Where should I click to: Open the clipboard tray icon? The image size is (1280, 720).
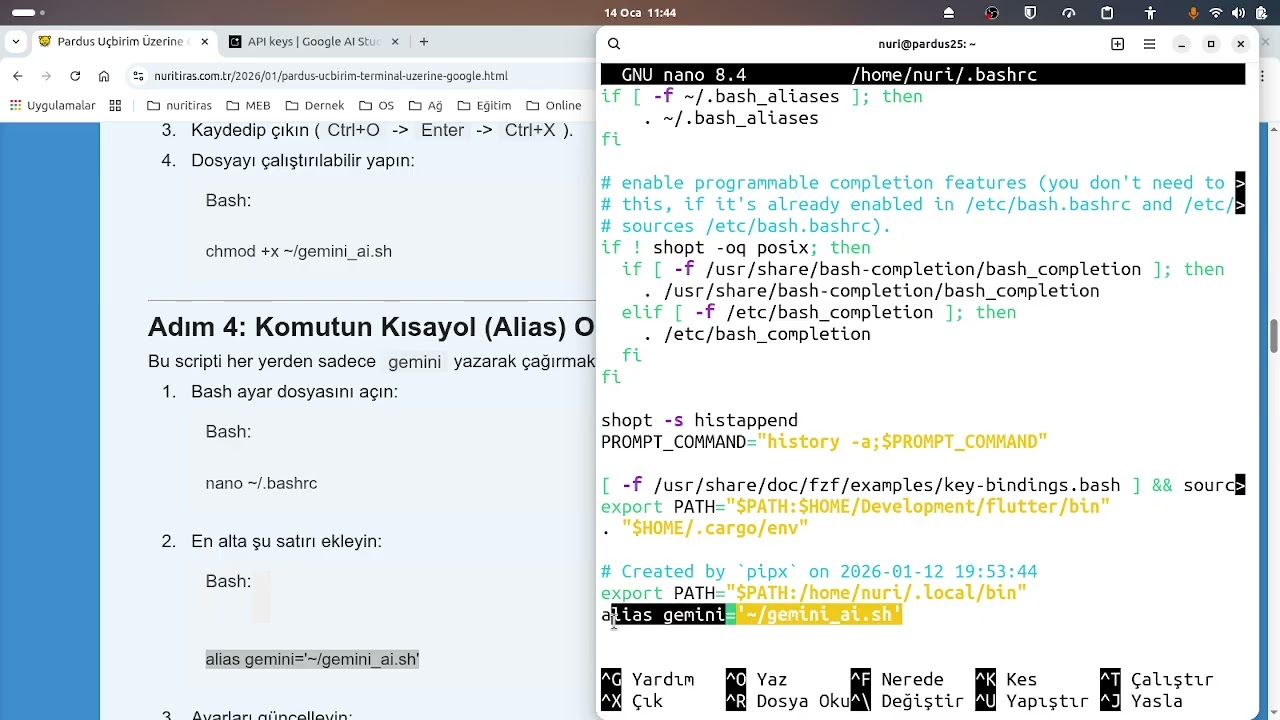(x=1107, y=13)
